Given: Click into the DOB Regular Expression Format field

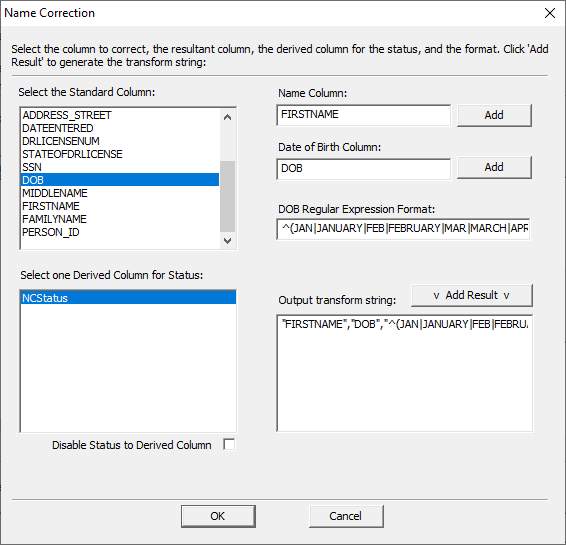Looking at the screenshot, I should pyautogui.click(x=403, y=228).
